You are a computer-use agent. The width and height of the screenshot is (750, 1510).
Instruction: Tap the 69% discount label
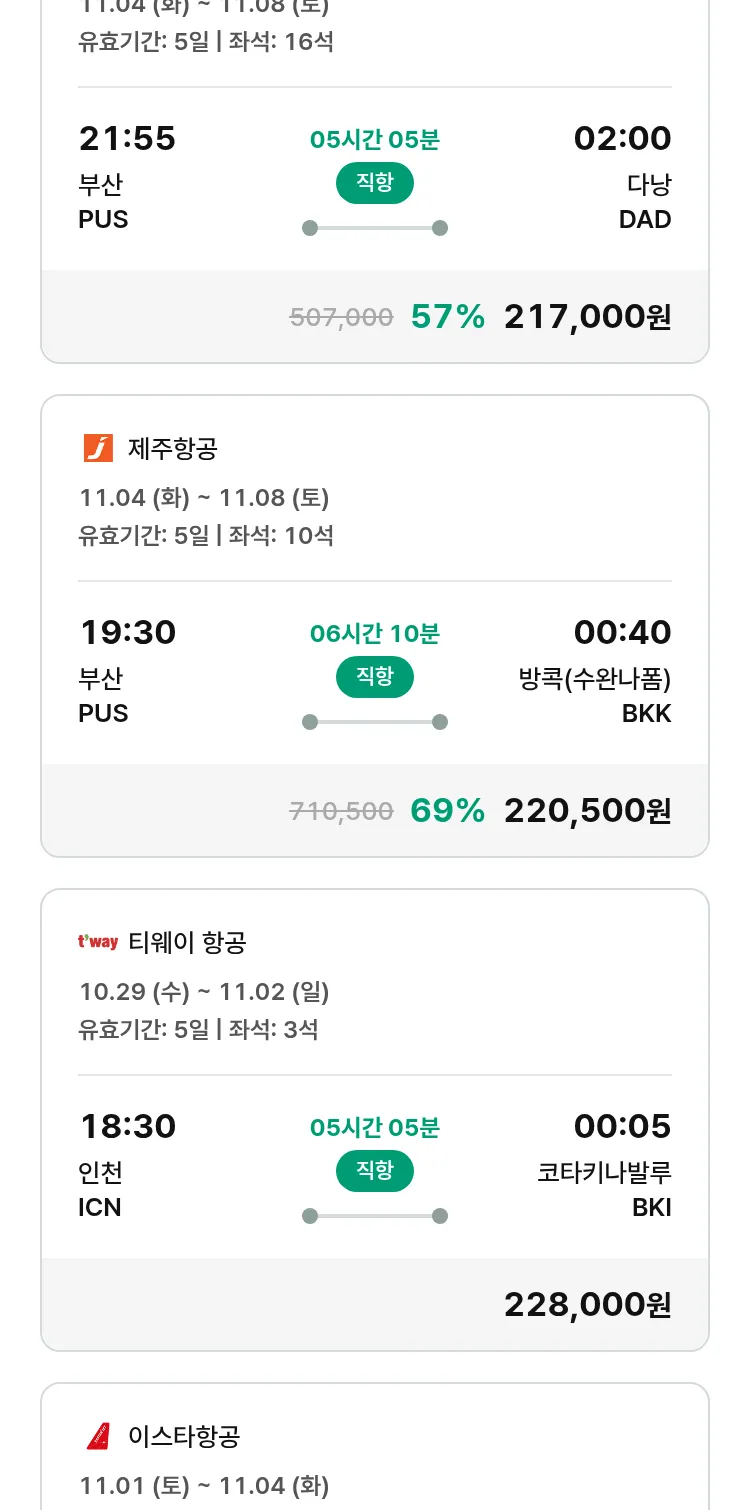tap(447, 811)
